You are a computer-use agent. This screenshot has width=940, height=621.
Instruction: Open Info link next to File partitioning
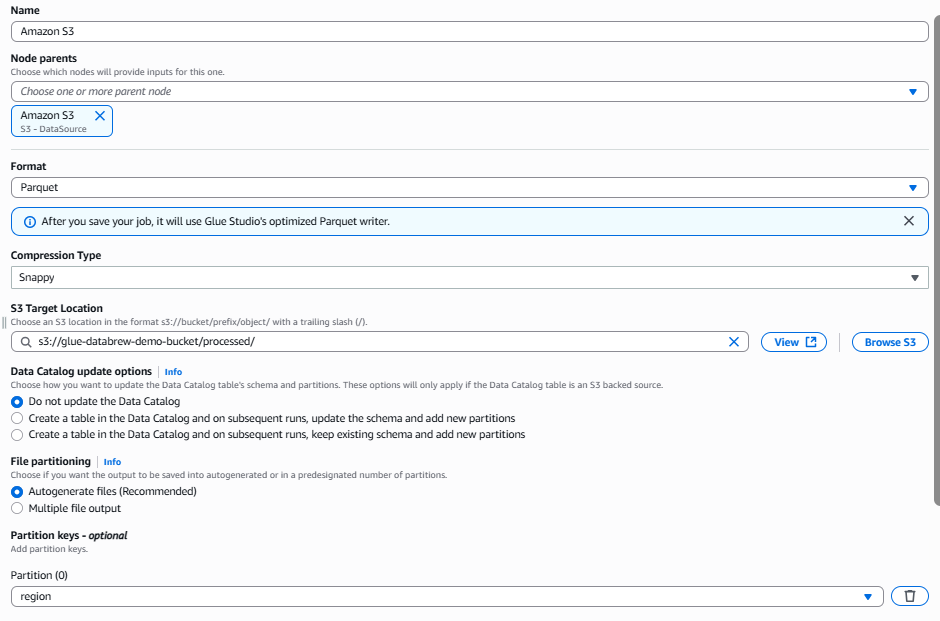112,462
